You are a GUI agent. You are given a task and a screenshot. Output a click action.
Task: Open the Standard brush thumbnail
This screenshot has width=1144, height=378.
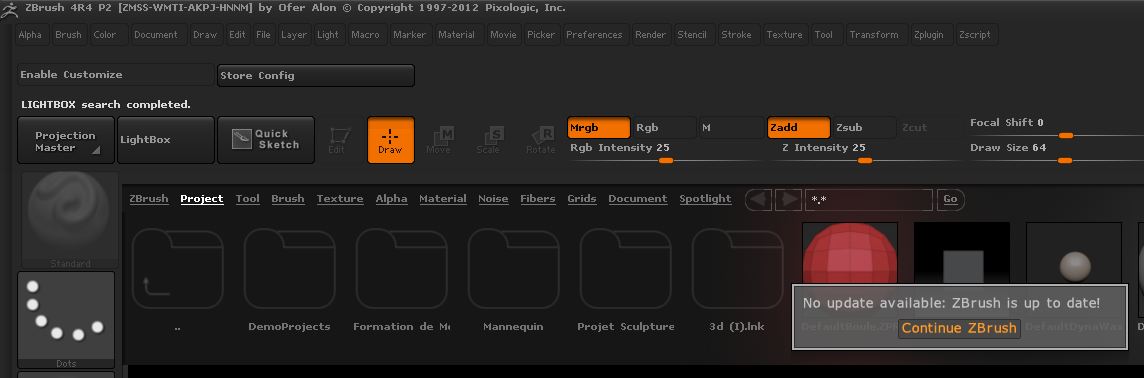tap(70, 220)
